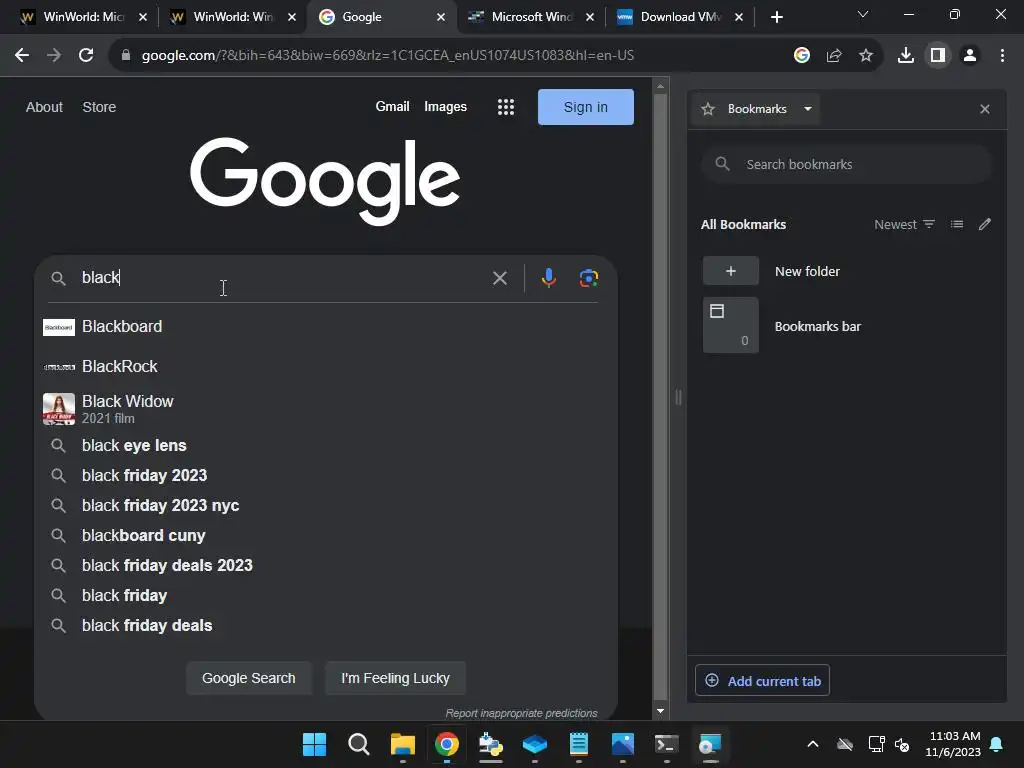The image size is (1024, 768).
Task: Close the Download VMw tab
Action: click(739, 17)
